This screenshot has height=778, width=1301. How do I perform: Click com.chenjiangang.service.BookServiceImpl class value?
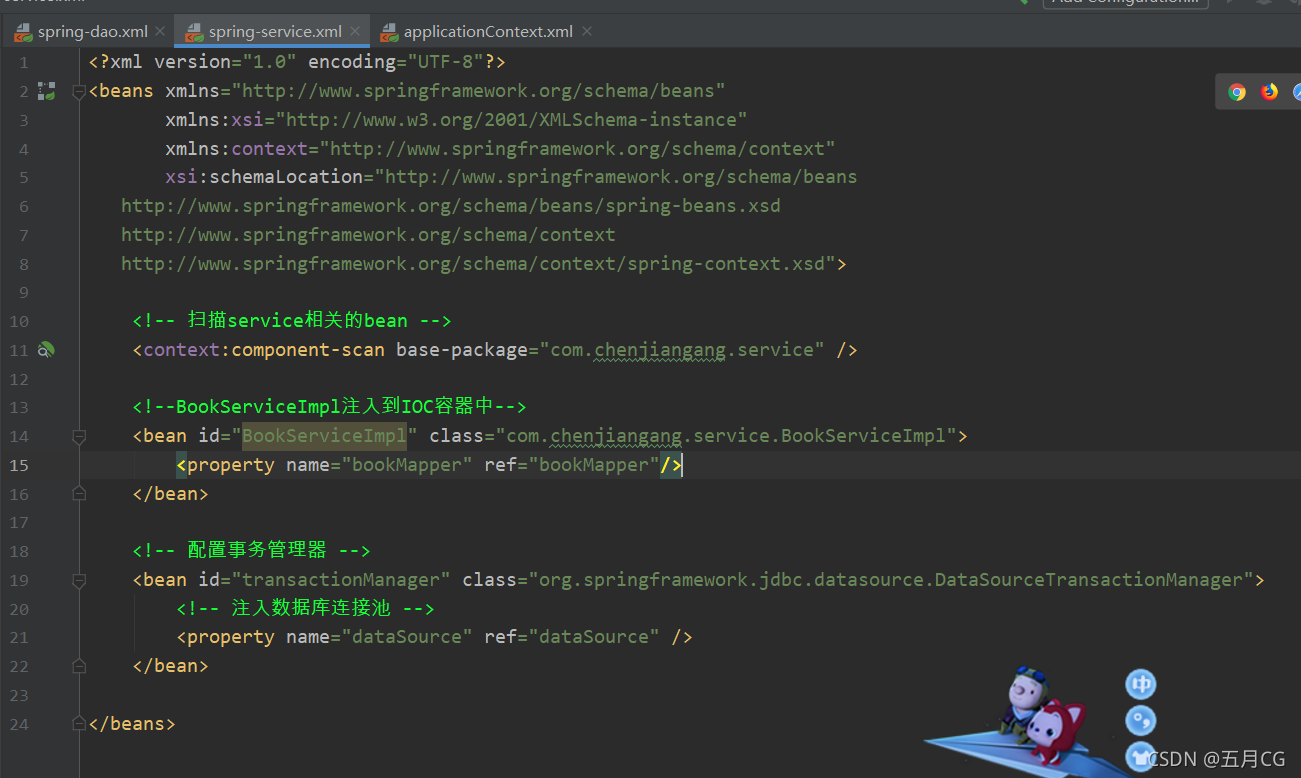pyautogui.click(x=726, y=436)
